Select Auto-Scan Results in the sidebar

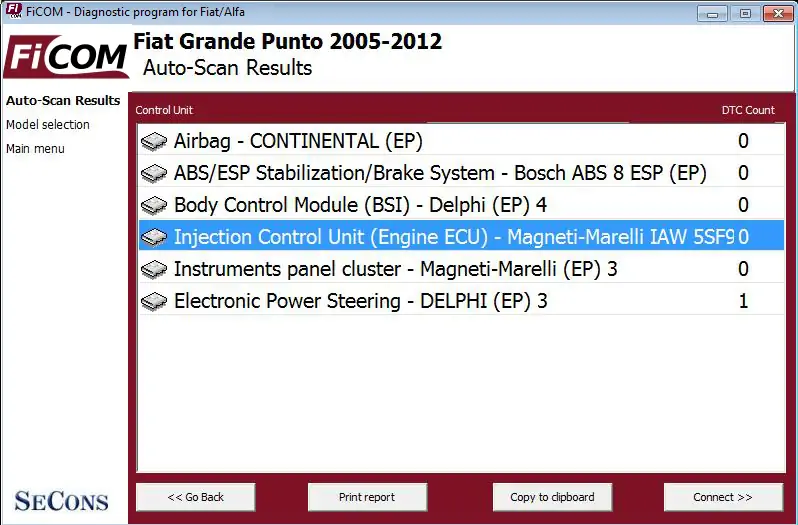pos(63,101)
